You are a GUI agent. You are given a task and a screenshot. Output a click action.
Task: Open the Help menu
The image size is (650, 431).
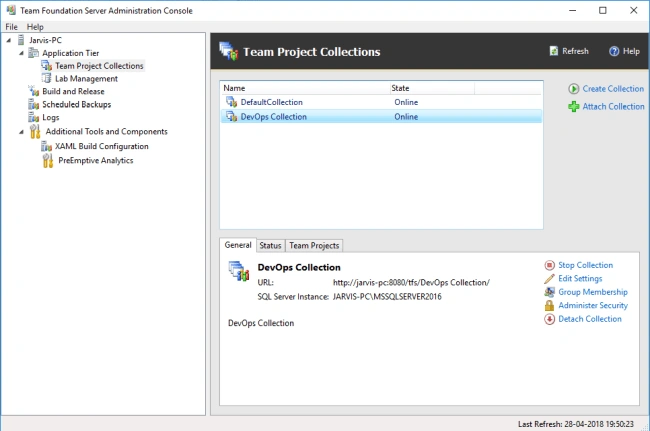(35, 27)
